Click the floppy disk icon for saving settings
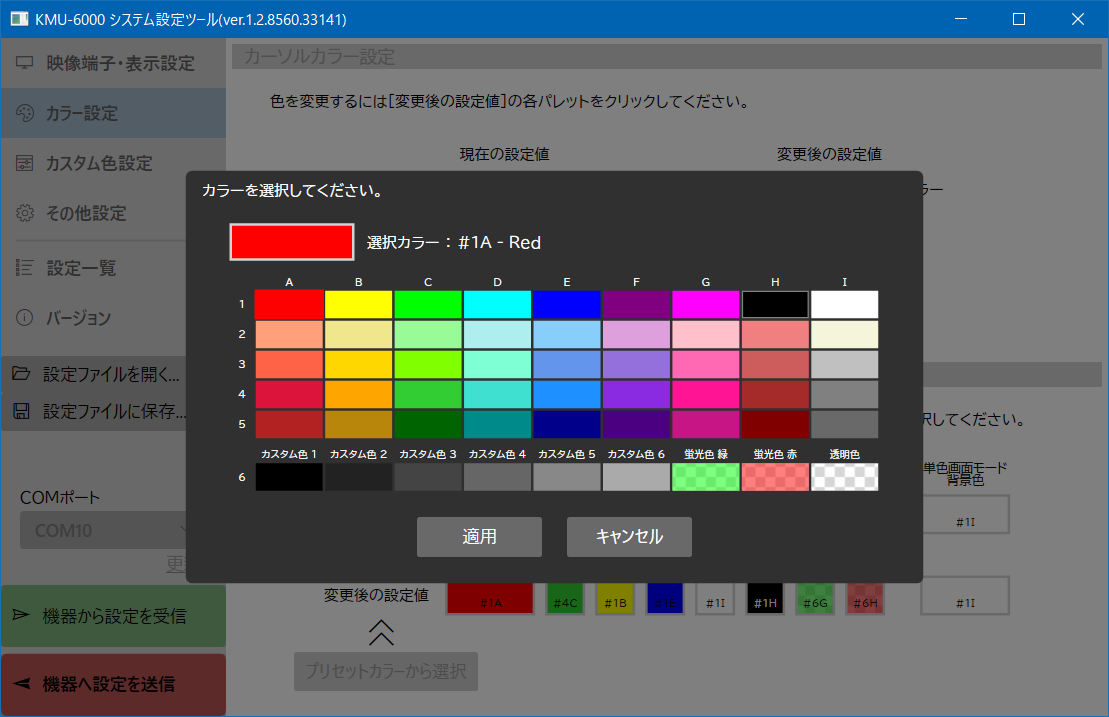 pyautogui.click(x=20, y=411)
